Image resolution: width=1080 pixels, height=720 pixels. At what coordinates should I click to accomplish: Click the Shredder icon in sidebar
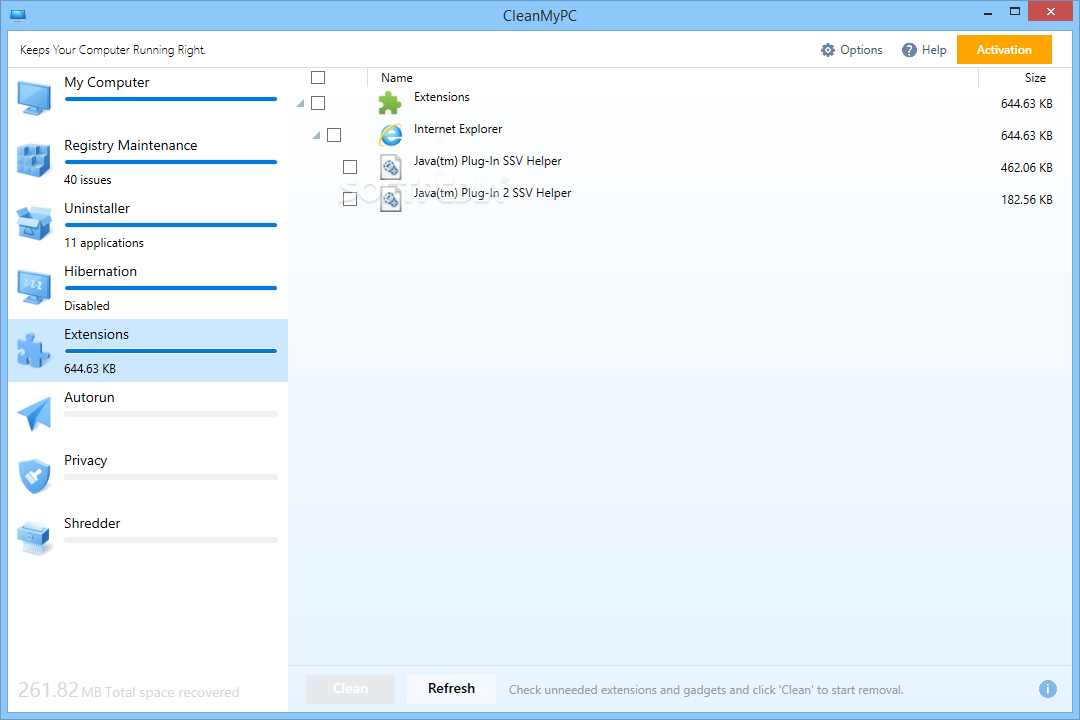(x=34, y=538)
